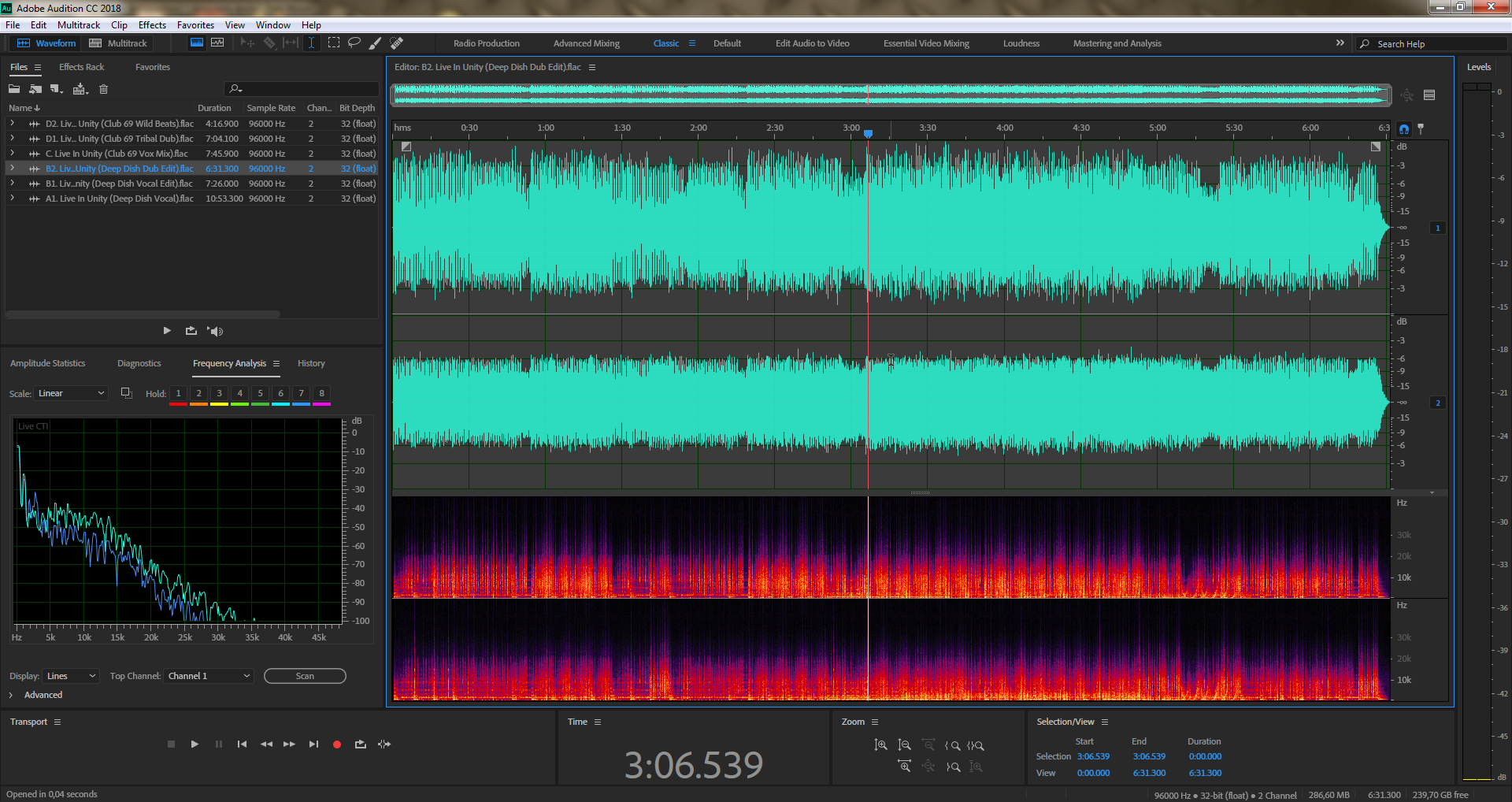Toggle the time-ruler headphone snapping button
The height and width of the screenshot is (802, 1512).
coord(1404,128)
